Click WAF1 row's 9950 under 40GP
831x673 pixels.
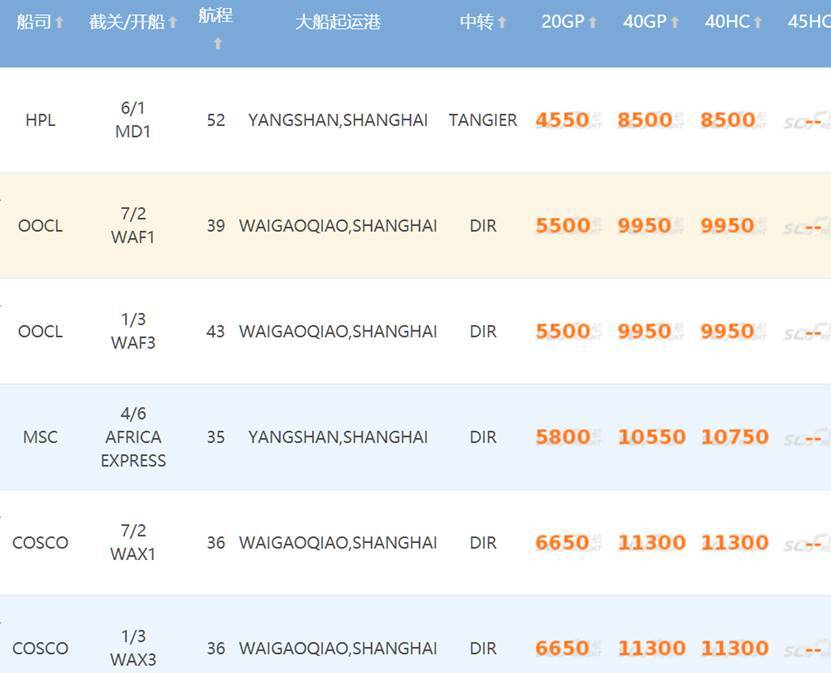pos(644,225)
